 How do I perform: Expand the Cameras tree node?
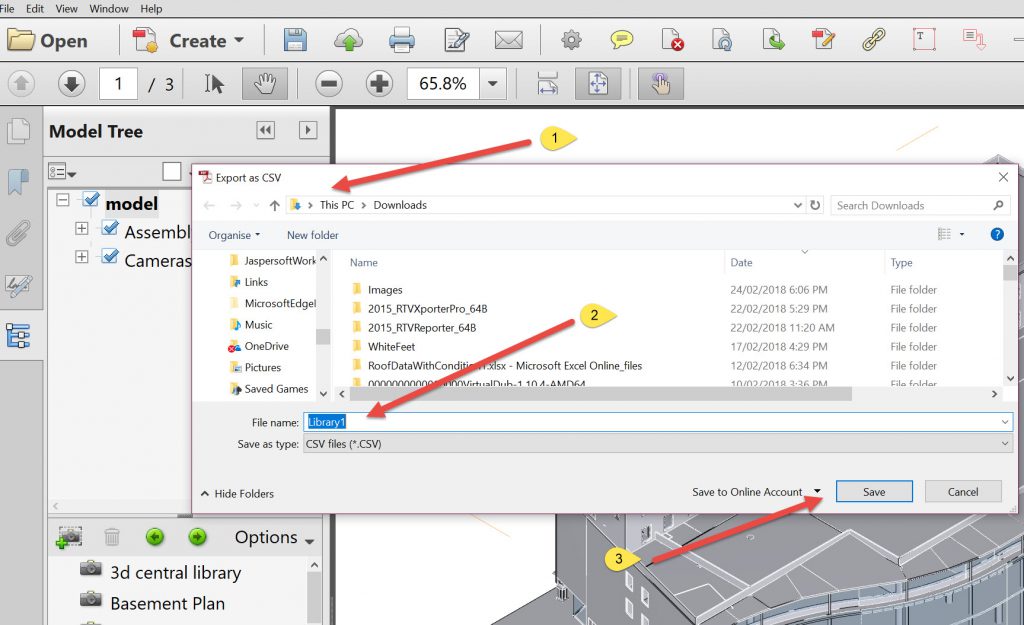[x=82, y=258]
